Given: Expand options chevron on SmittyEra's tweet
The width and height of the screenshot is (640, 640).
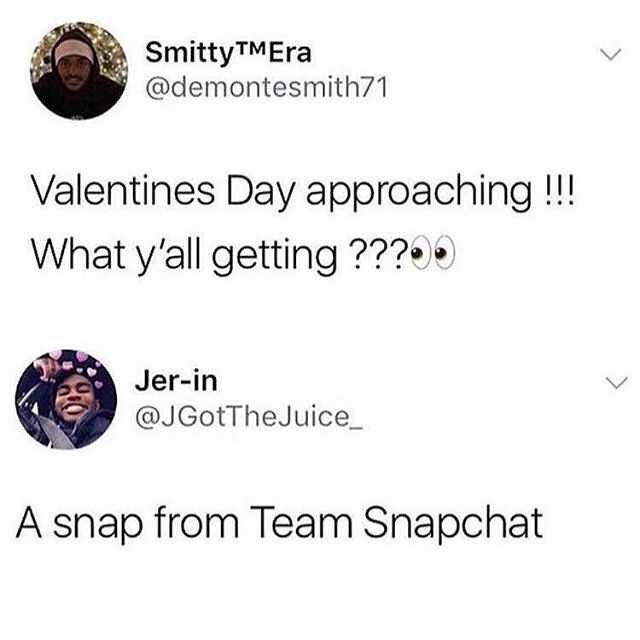Looking at the screenshot, I should point(610,54).
